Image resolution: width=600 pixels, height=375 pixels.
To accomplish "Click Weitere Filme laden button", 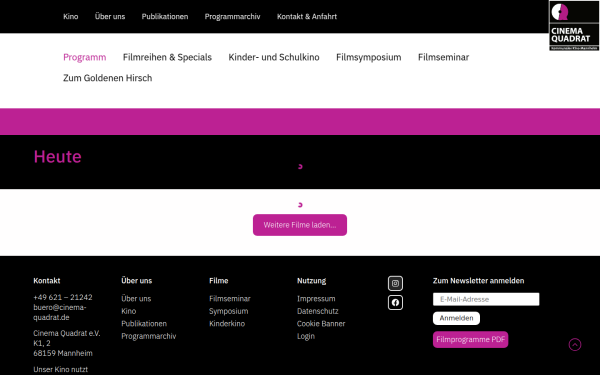I will tap(300, 225).
